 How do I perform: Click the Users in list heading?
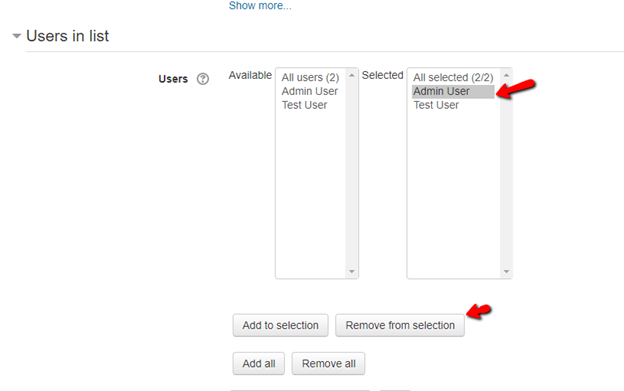click(x=67, y=36)
